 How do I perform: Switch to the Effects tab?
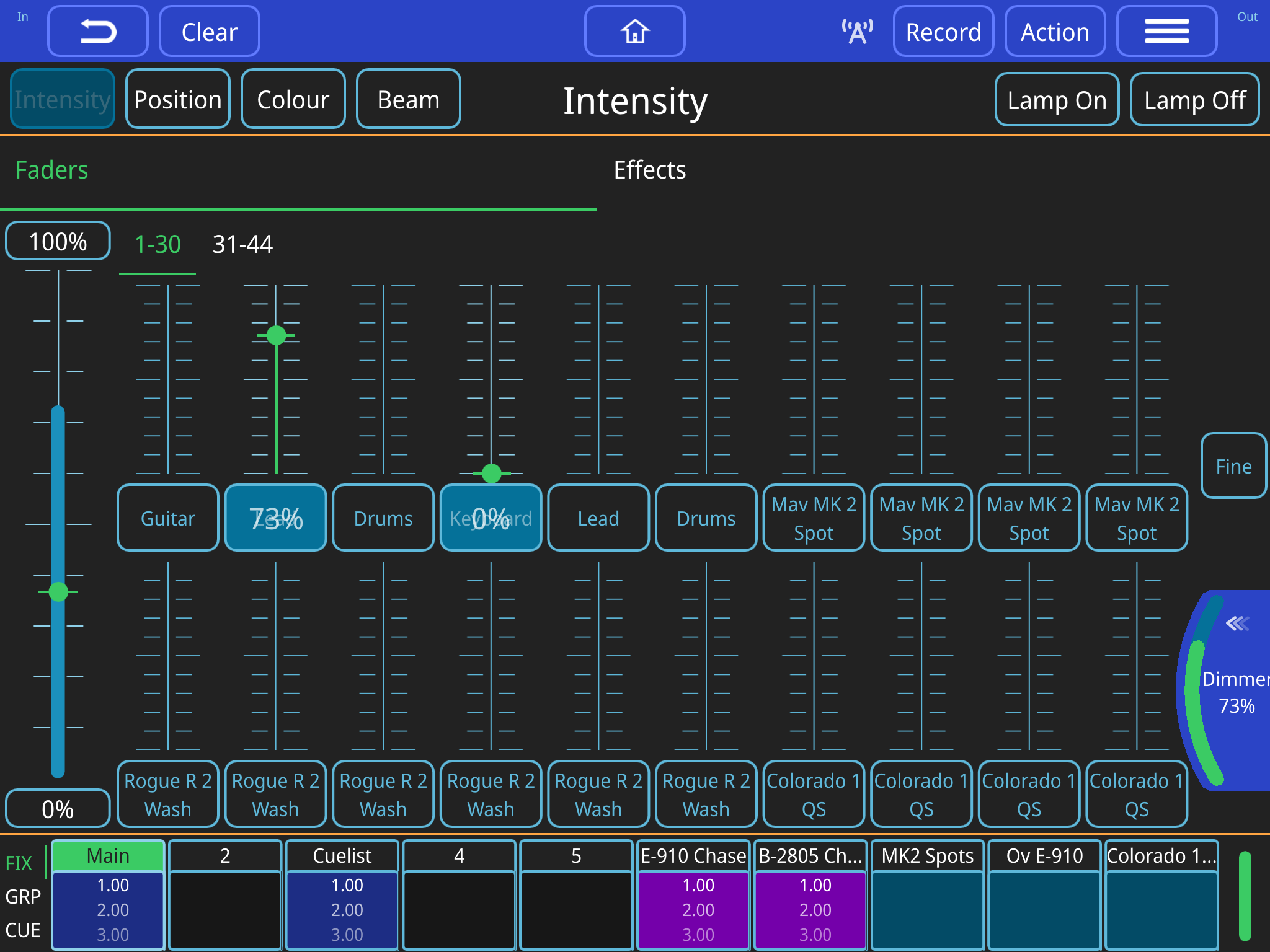point(649,170)
